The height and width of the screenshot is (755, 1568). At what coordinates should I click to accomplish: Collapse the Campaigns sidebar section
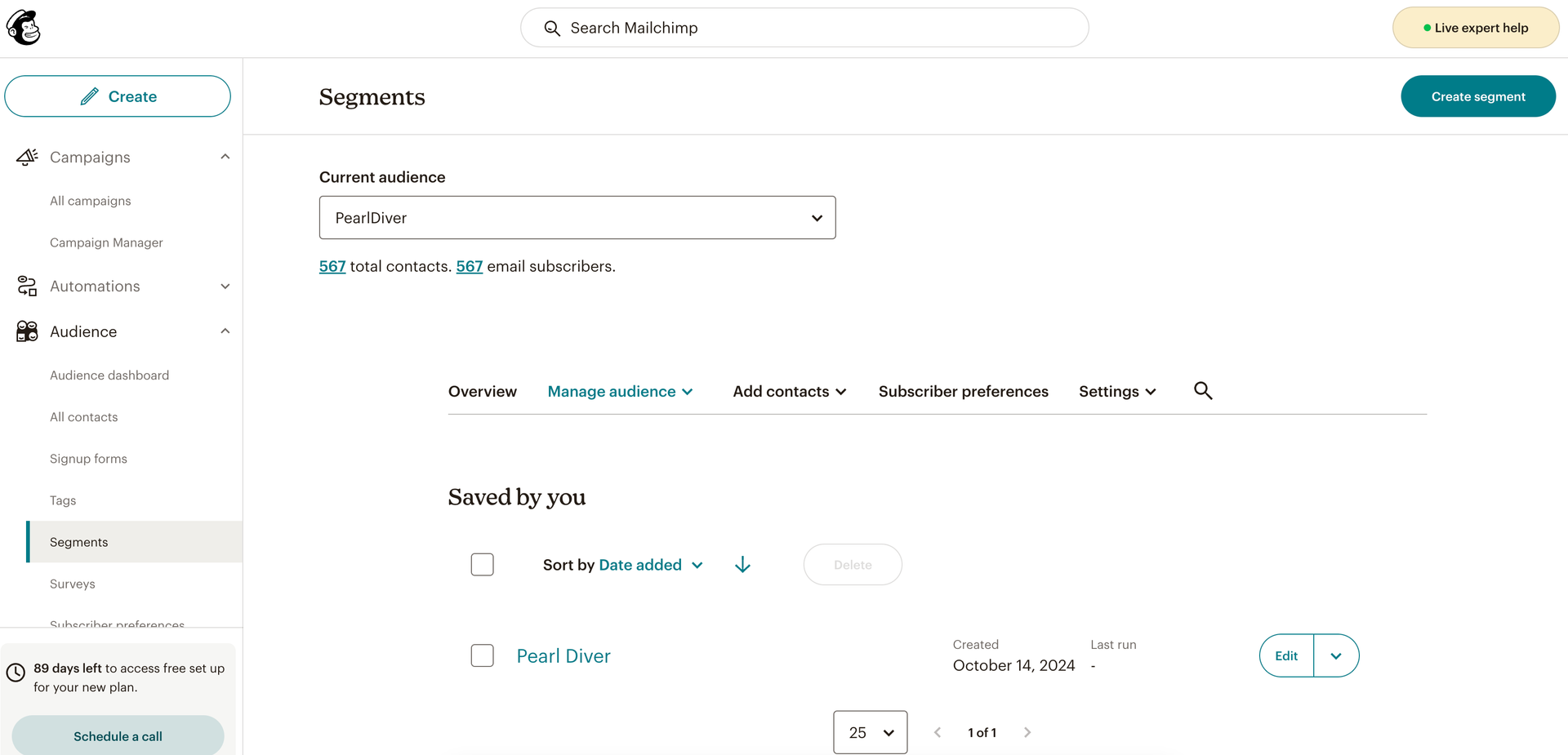pyautogui.click(x=225, y=157)
